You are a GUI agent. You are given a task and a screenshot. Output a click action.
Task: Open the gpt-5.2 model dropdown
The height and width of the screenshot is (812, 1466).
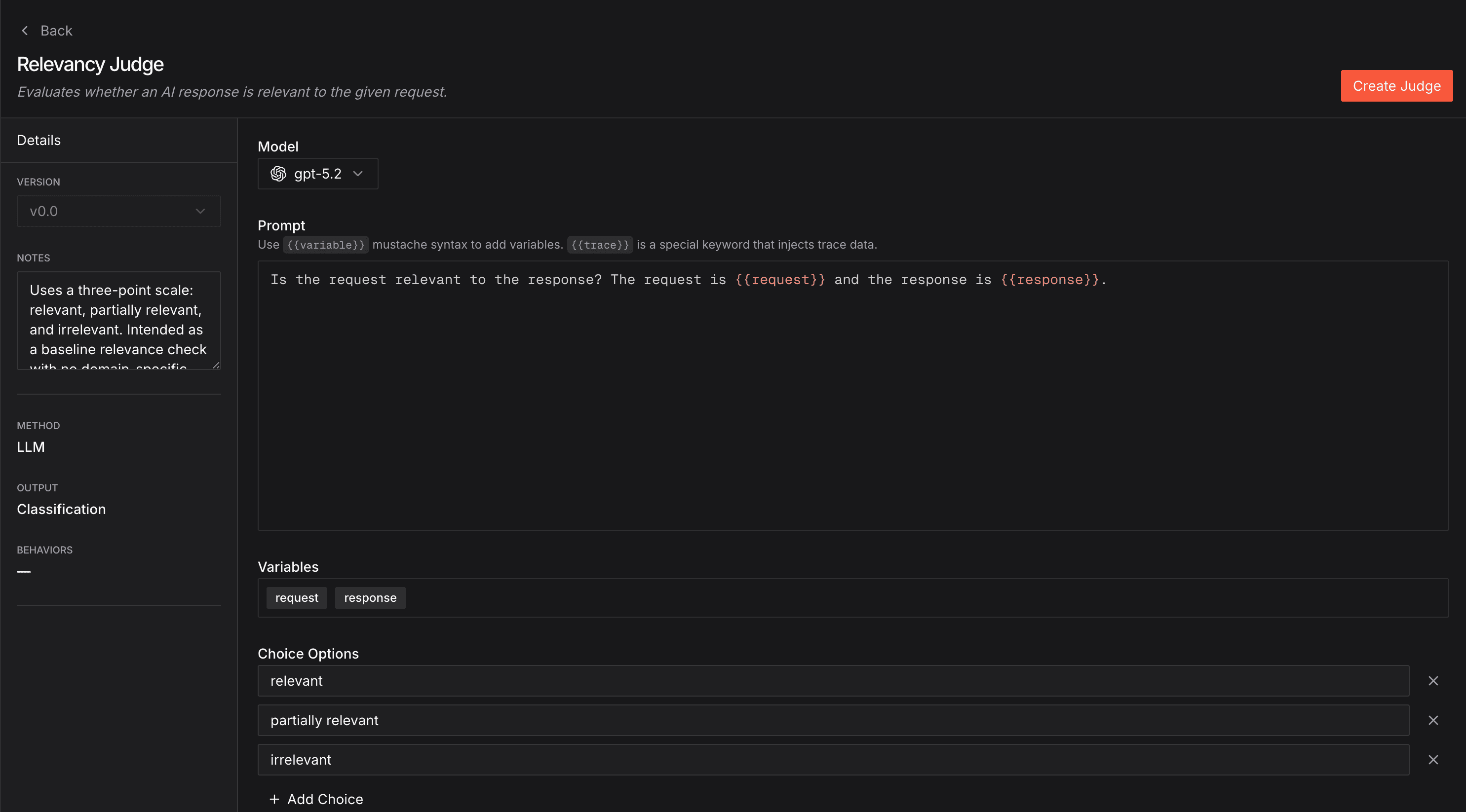(x=317, y=174)
